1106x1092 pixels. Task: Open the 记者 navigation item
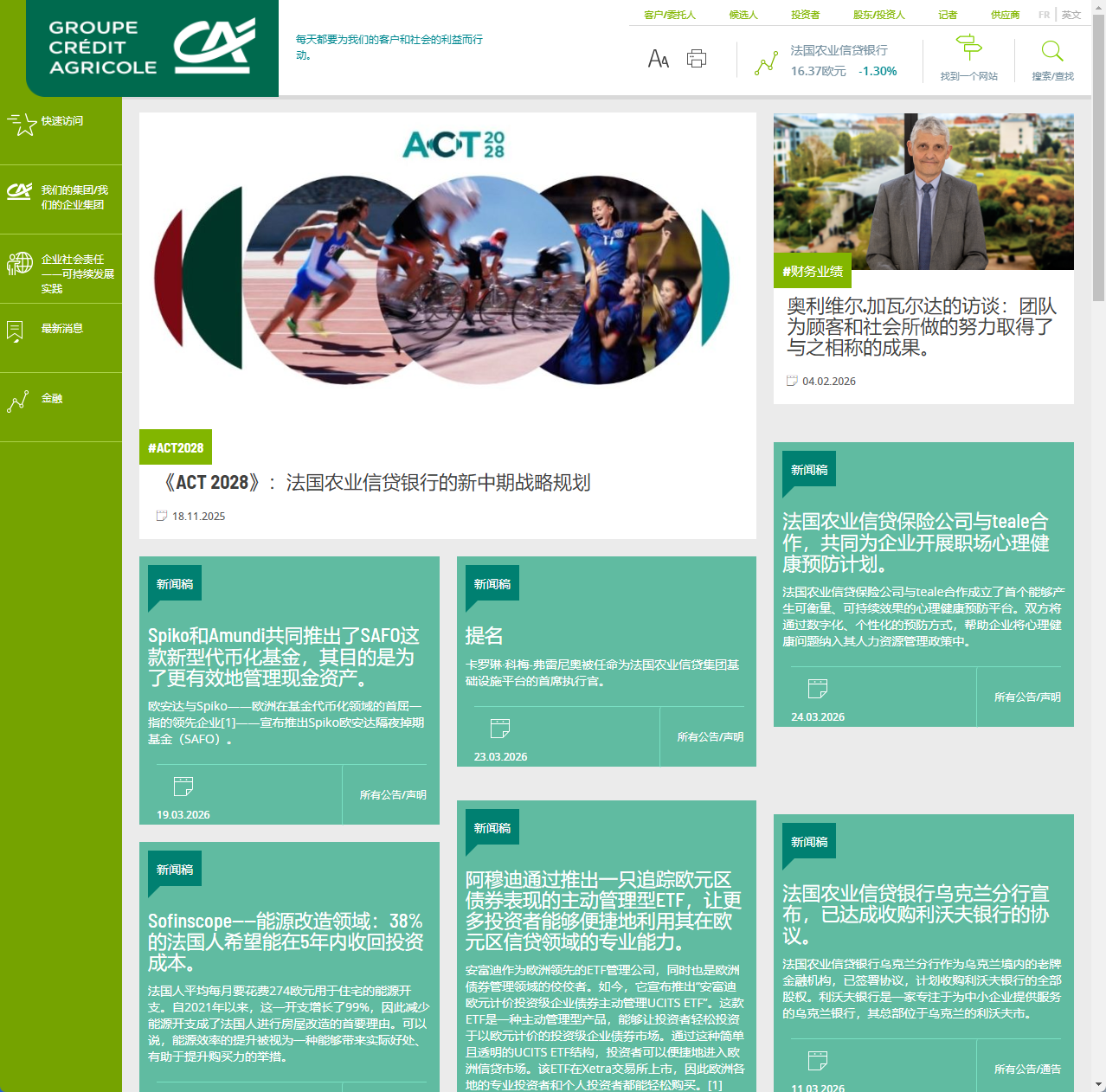tap(947, 15)
